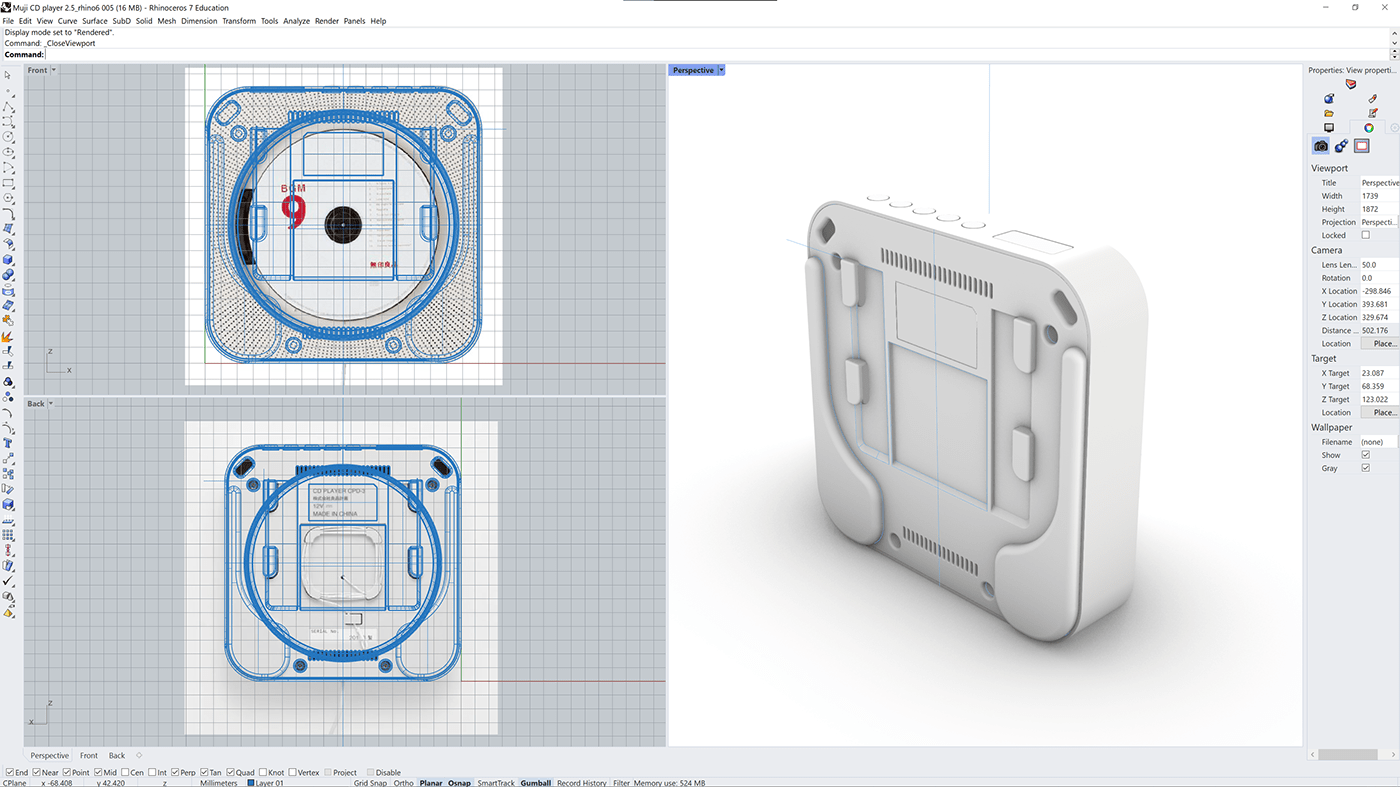Click the Place button for camera Location
The width and height of the screenshot is (1400, 787).
click(1380, 343)
